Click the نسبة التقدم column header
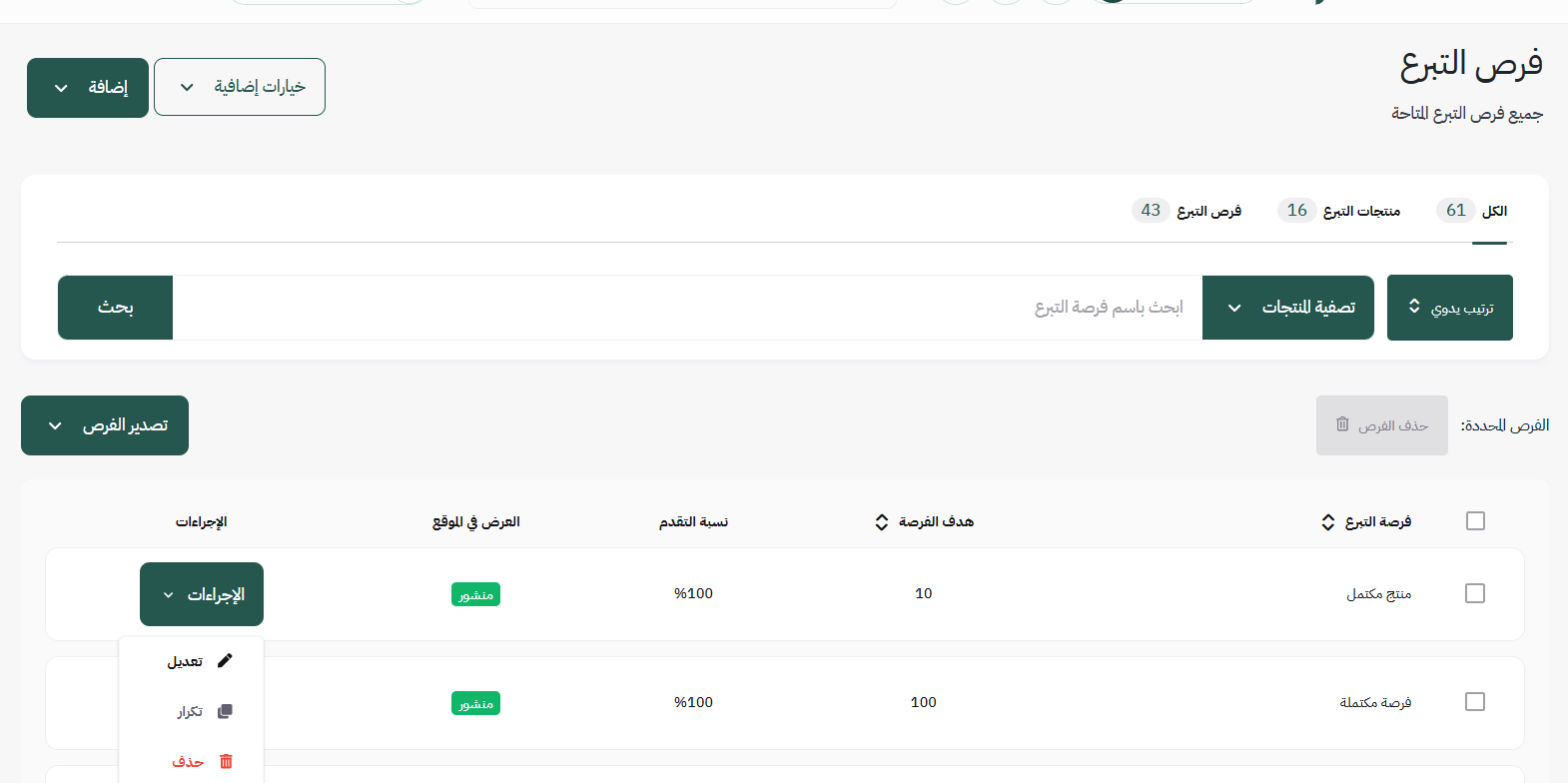The image size is (1568, 783). pyautogui.click(x=693, y=522)
